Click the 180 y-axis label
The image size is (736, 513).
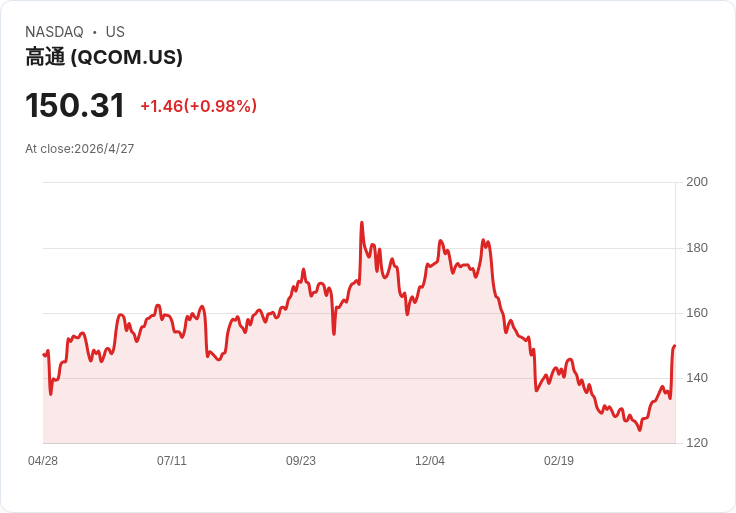(x=697, y=248)
